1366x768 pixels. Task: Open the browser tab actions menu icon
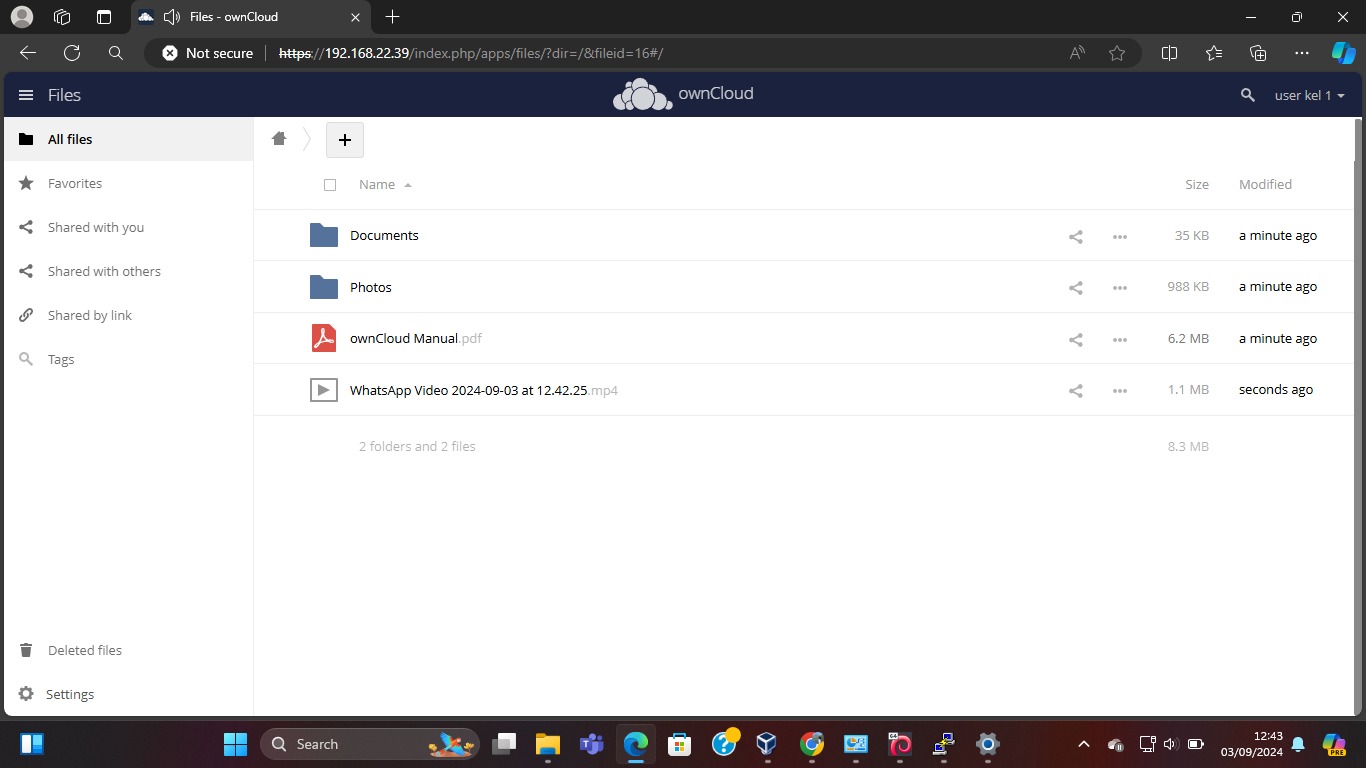[x=104, y=17]
